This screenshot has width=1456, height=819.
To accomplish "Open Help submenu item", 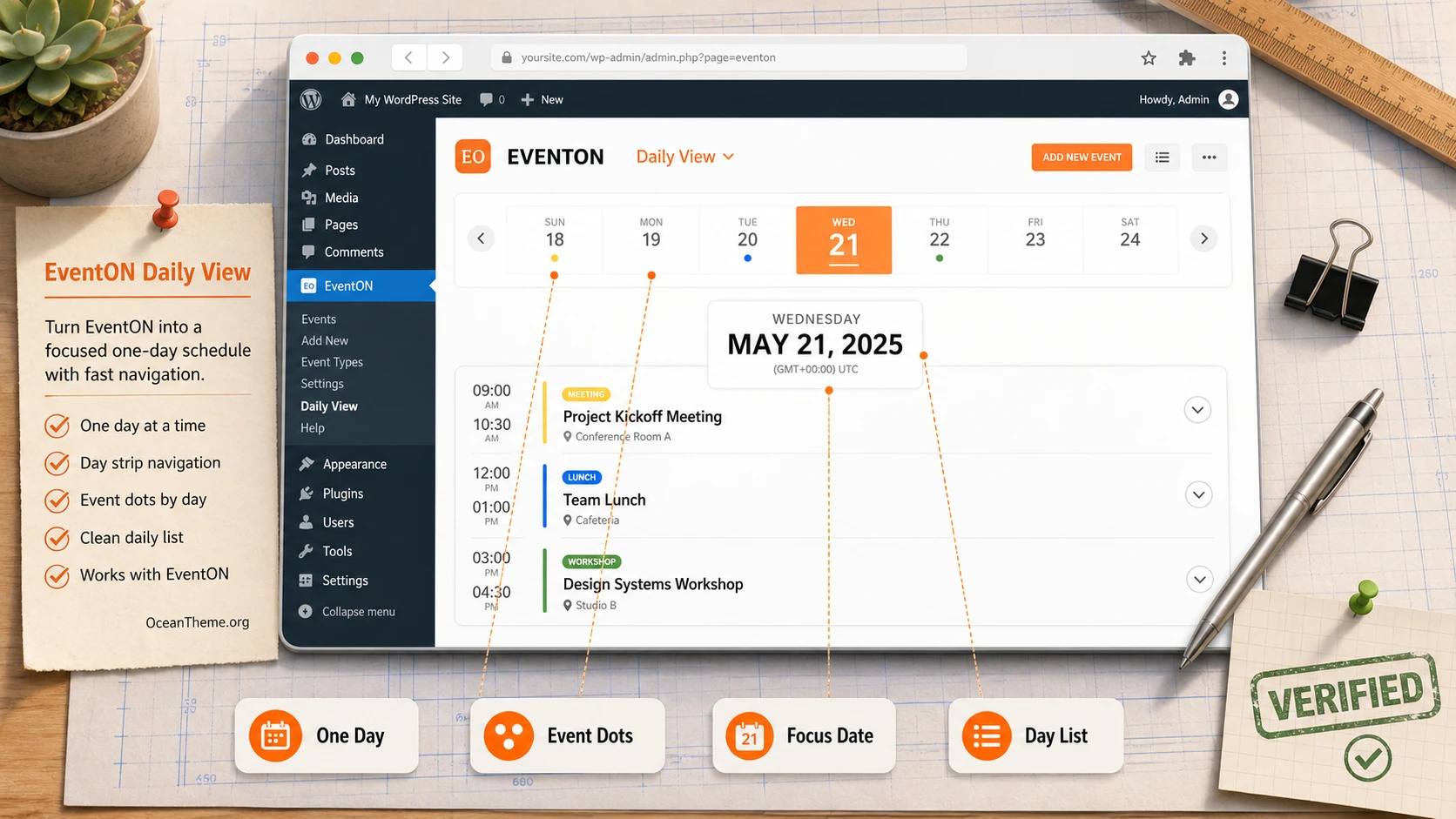I will (313, 428).
